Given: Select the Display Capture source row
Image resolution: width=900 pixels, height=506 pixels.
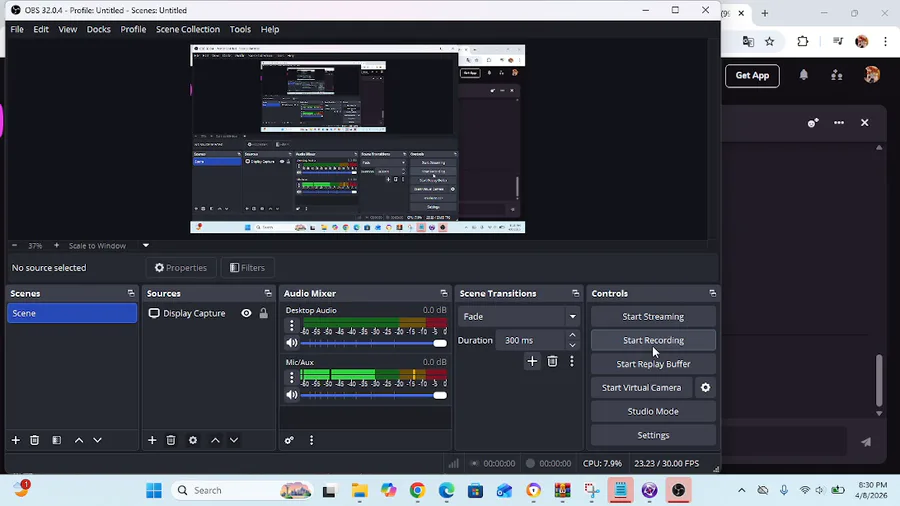Looking at the screenshot, I should 208,313.
